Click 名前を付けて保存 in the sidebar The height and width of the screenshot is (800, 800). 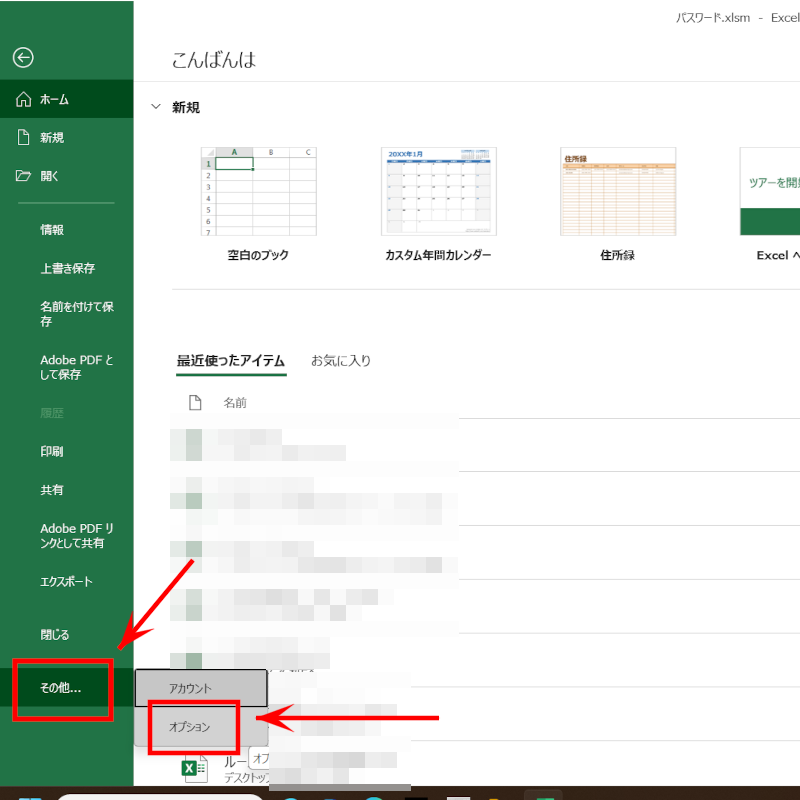pyautogui.click(x=76, y=314)
